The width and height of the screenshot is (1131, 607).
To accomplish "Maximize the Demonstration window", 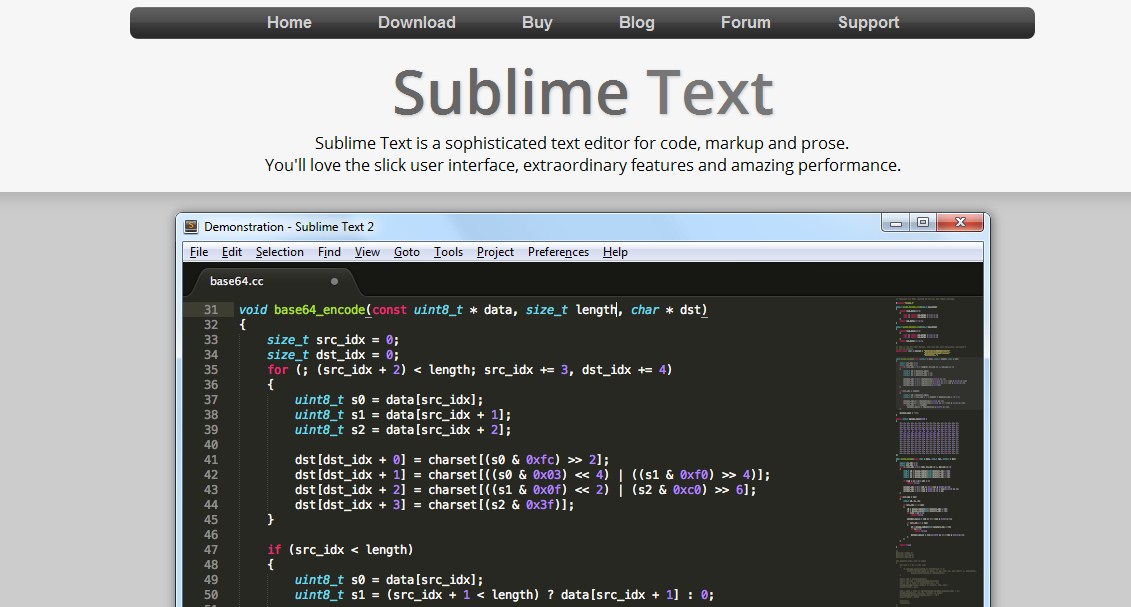I will [x=922, y=223].
